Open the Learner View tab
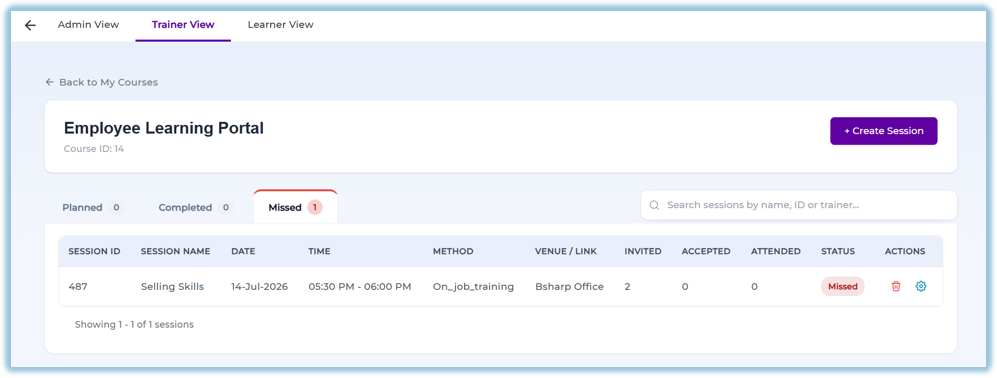 [280, 25]
